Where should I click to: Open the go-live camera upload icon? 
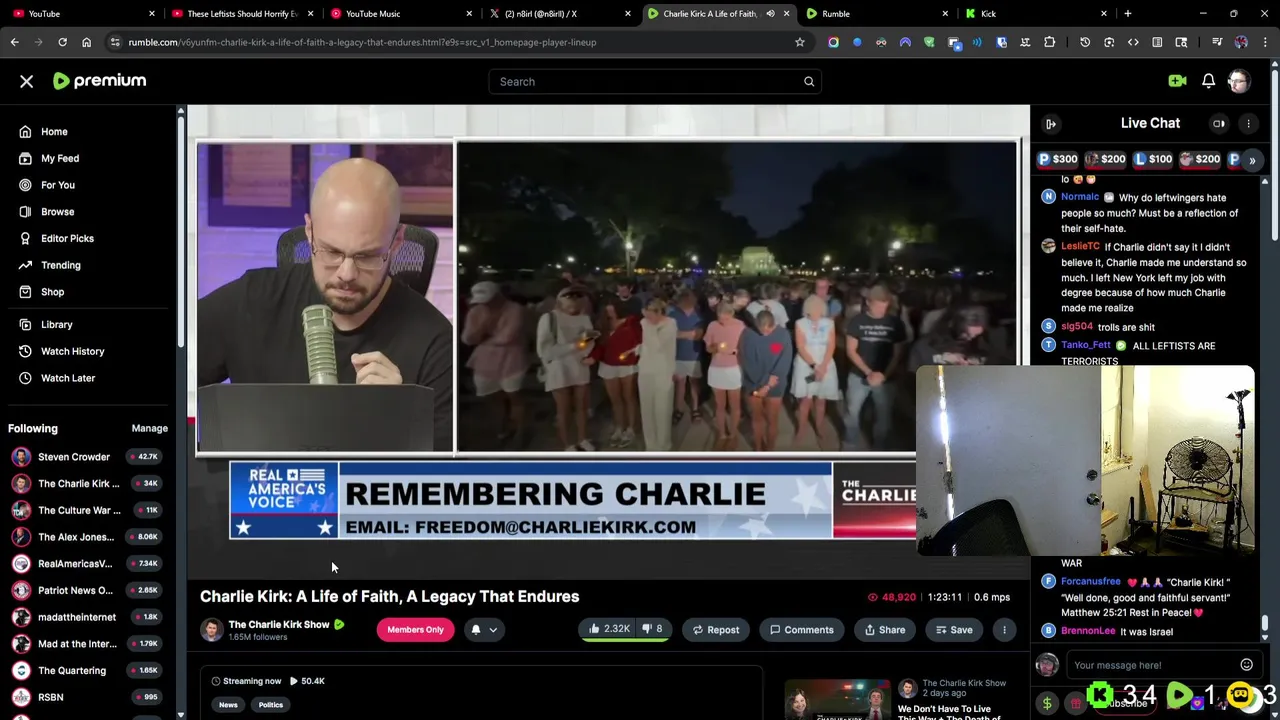pos(1177,81)
